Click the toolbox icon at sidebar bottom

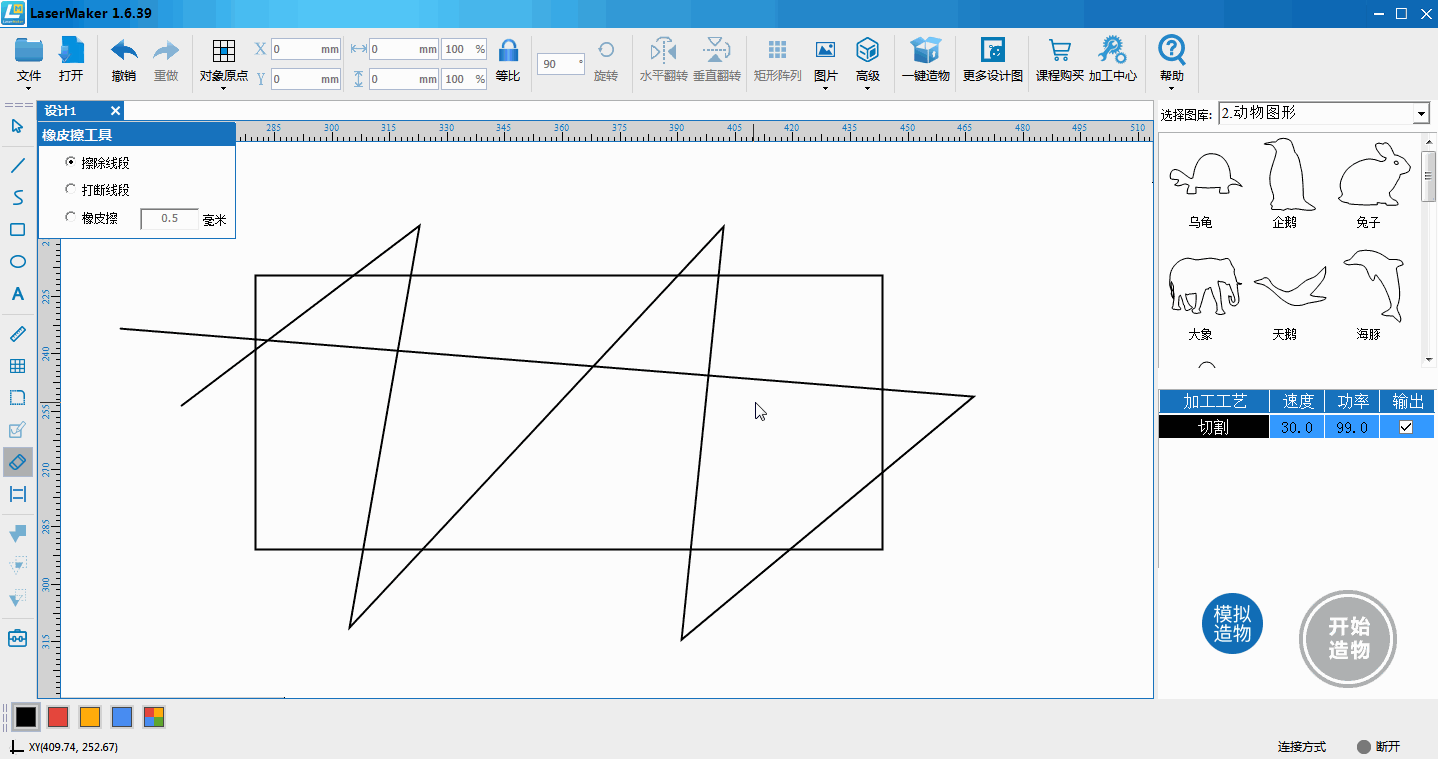17,638
